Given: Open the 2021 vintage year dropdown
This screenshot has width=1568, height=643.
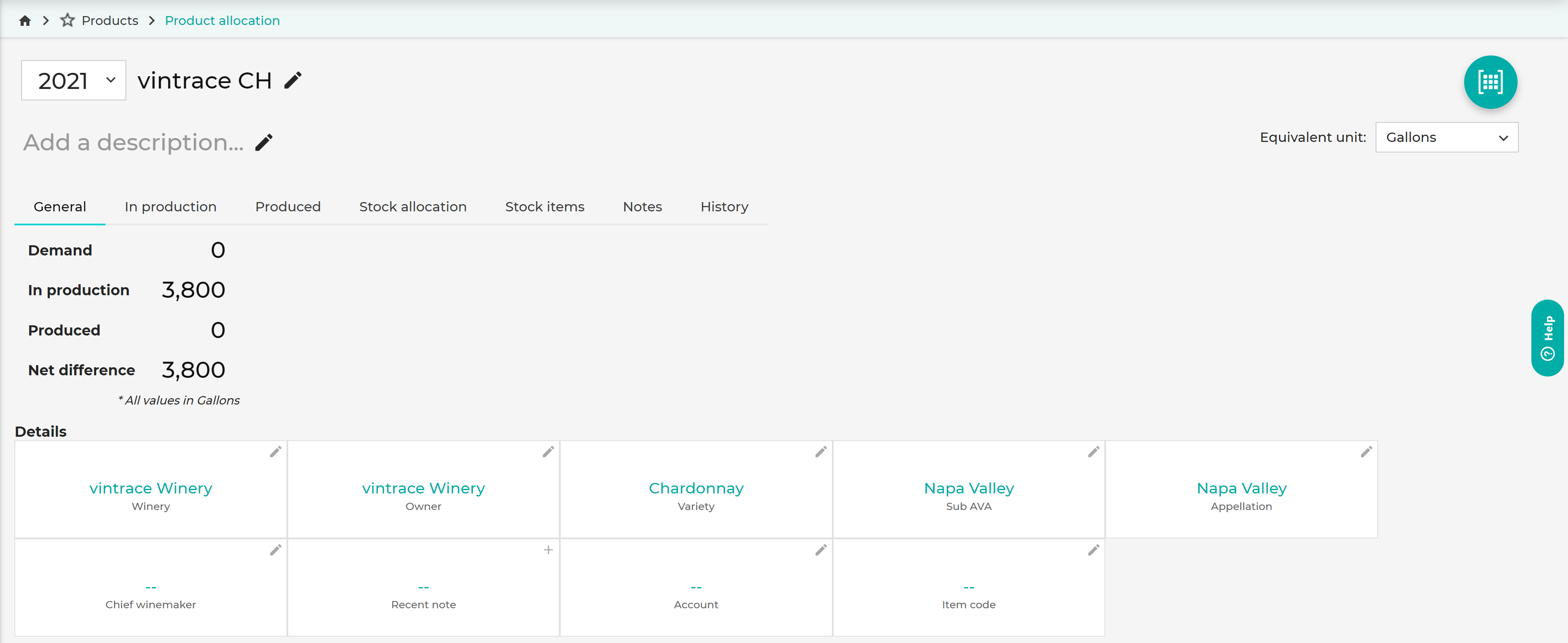Looking at the screenshot, I should pos(74,80).
